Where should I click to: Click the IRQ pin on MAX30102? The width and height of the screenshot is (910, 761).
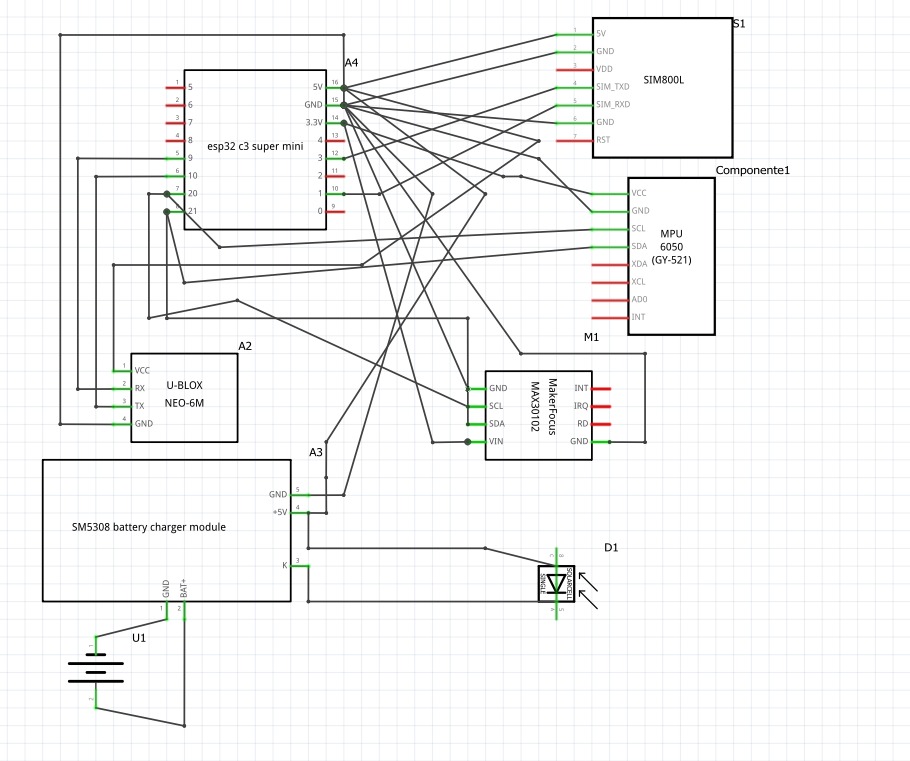pos(601,406)
